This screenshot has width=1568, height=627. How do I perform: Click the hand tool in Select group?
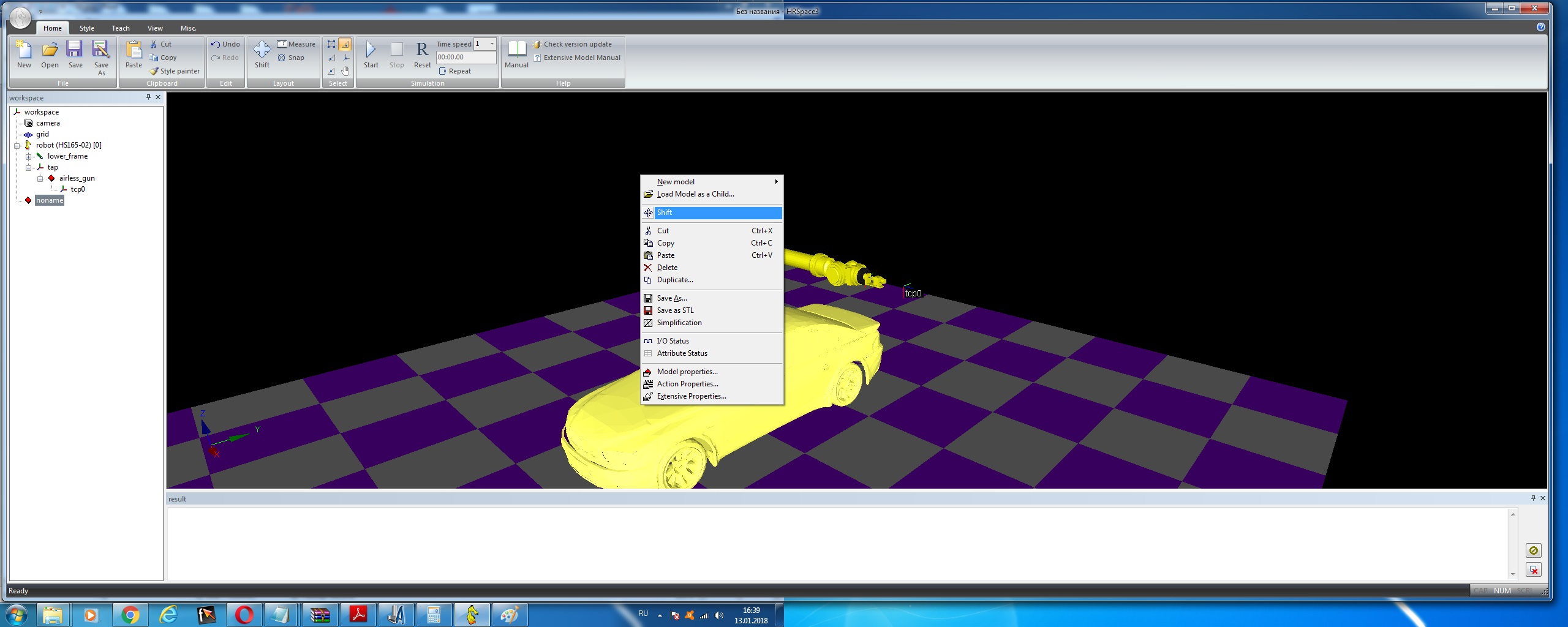coord(345,71)
